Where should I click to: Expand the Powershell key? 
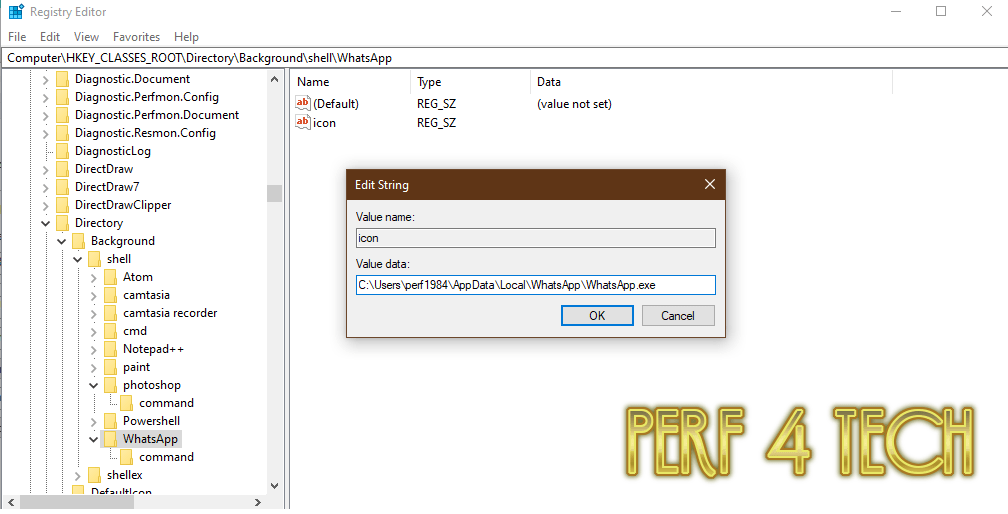coord(93,421)
